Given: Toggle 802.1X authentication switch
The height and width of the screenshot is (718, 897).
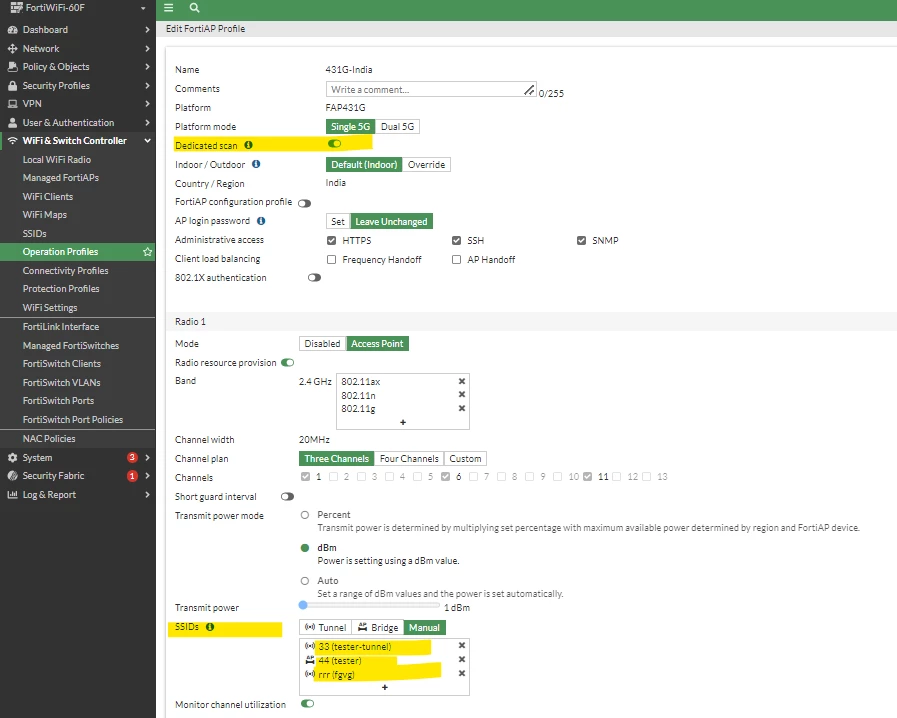Looking at the screenshot, I should click(x=314, y=277).
